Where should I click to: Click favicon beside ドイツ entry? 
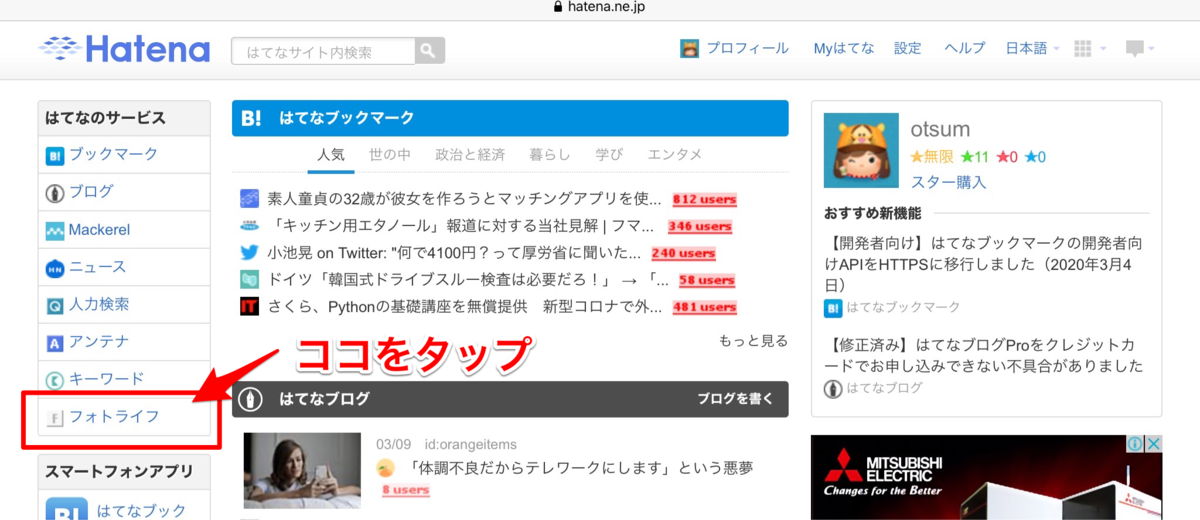[x=250, y=279]
